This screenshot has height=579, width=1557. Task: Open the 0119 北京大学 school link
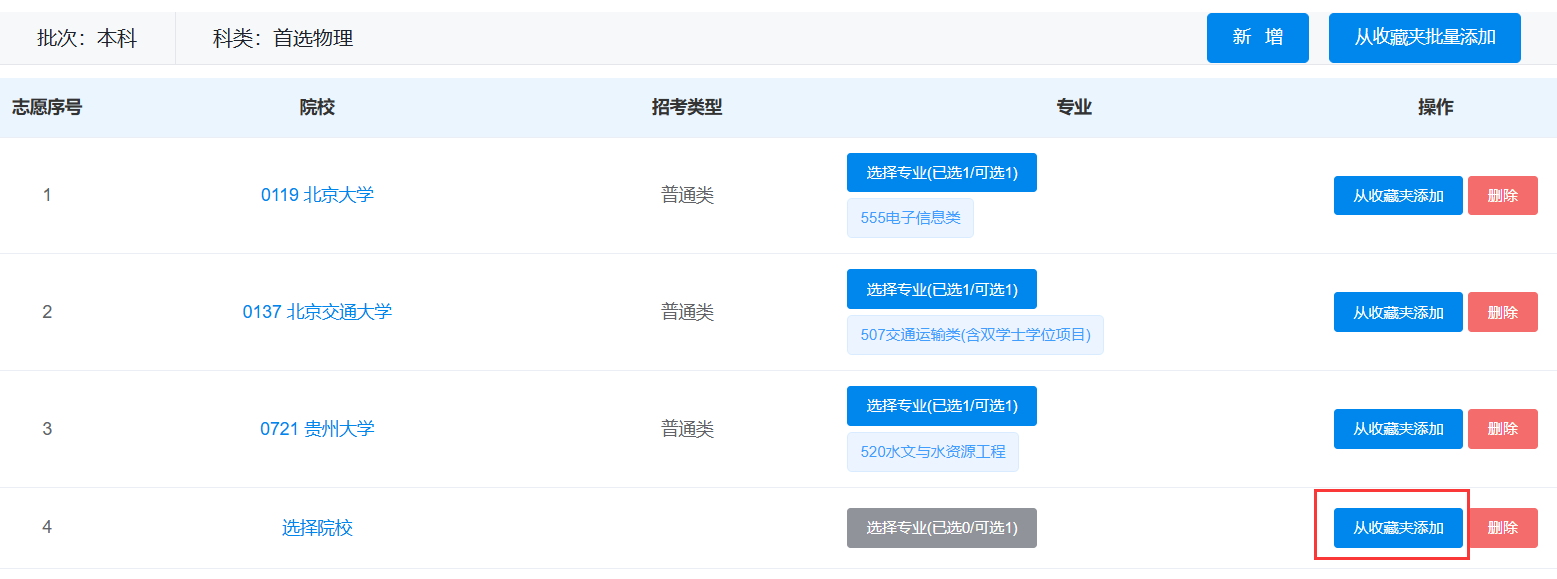[x=317, y=195]
